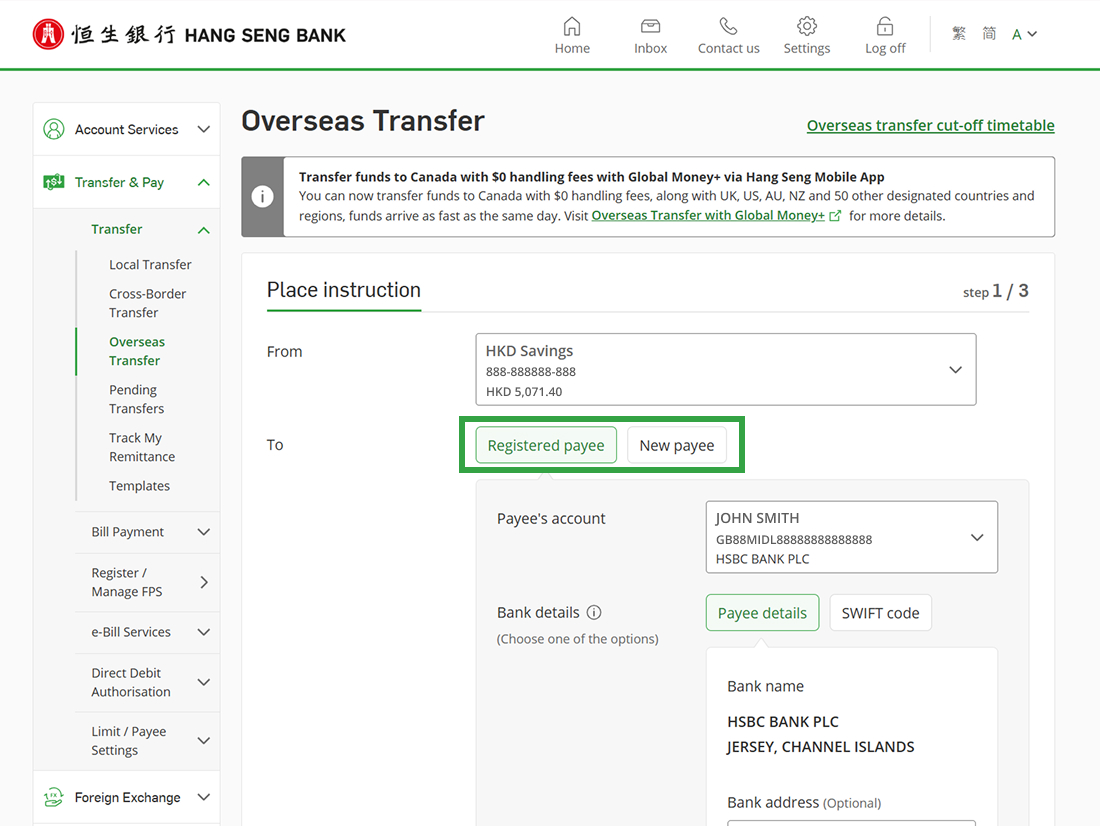Select the Registered payee option
Viewport: 1100px width, 826px height.
[x=545, y=445]
